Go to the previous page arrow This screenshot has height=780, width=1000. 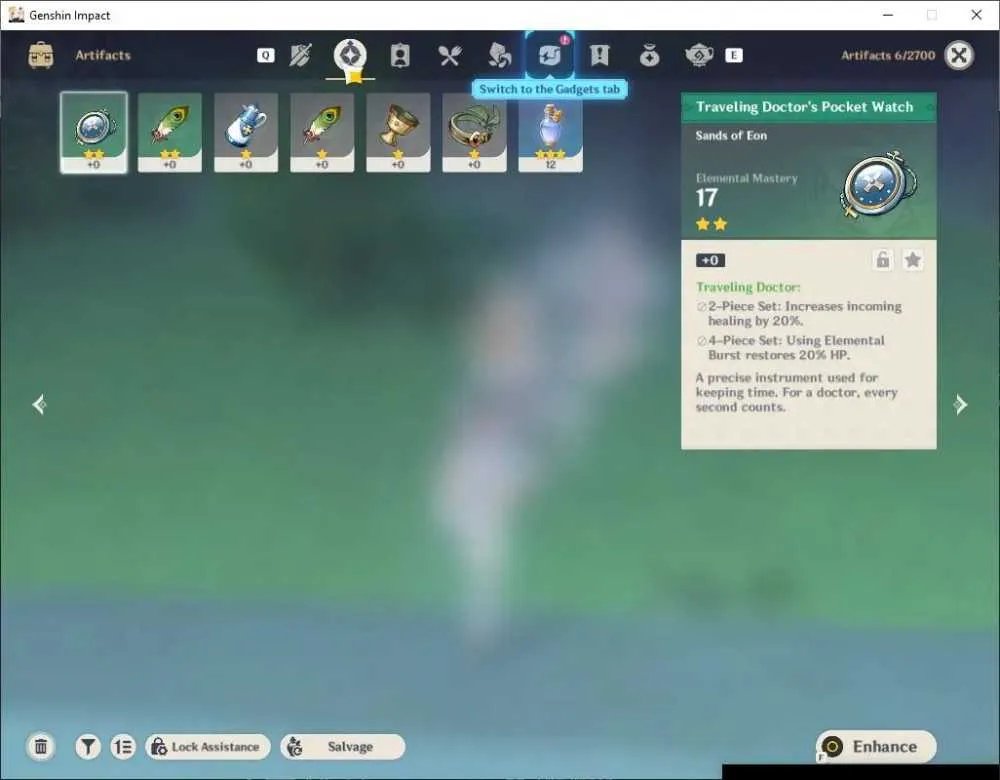[39, 404]
